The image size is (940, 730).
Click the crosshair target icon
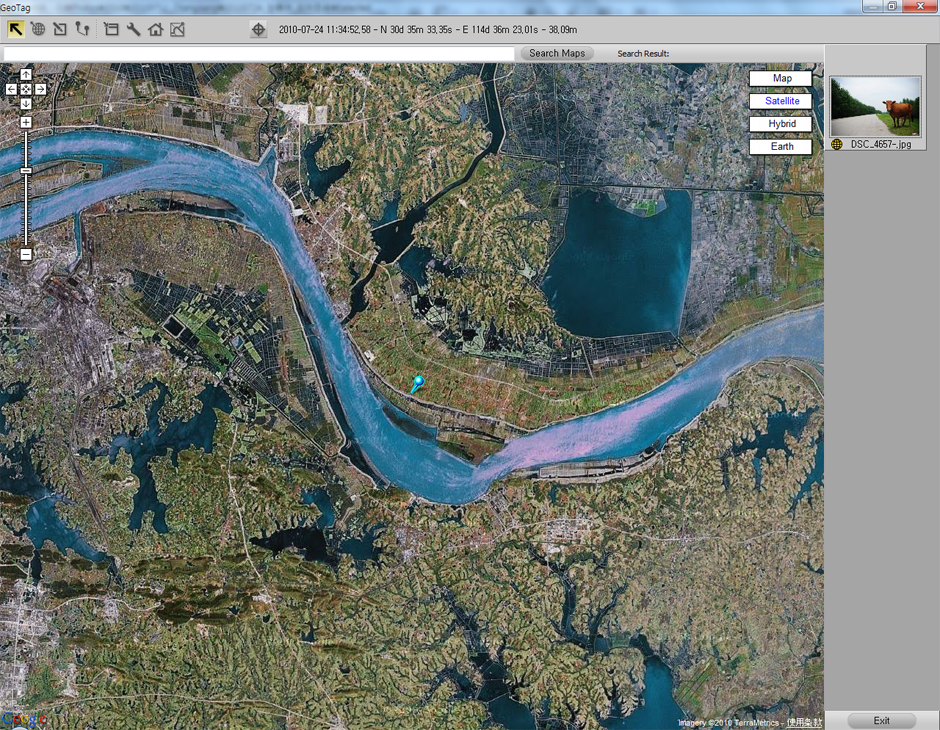[x=258, y=29]
